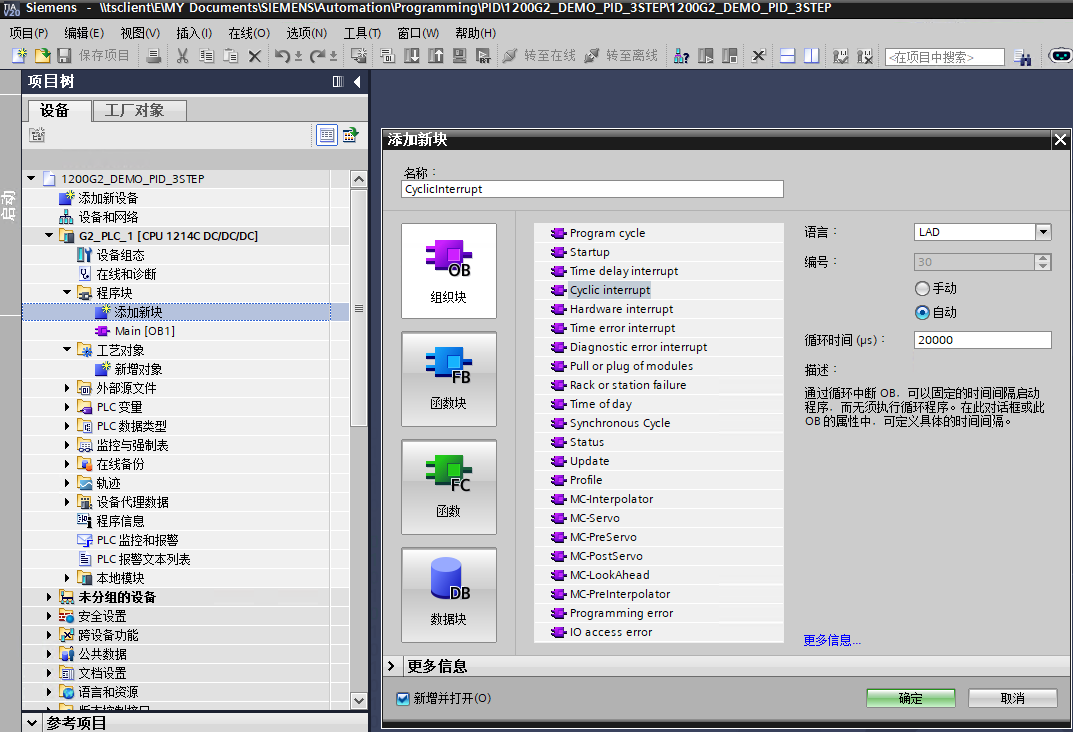This screenshot has width=1073, height=732.
Task: Select the 自动 automatic numbering radio button
Action: 922,312
